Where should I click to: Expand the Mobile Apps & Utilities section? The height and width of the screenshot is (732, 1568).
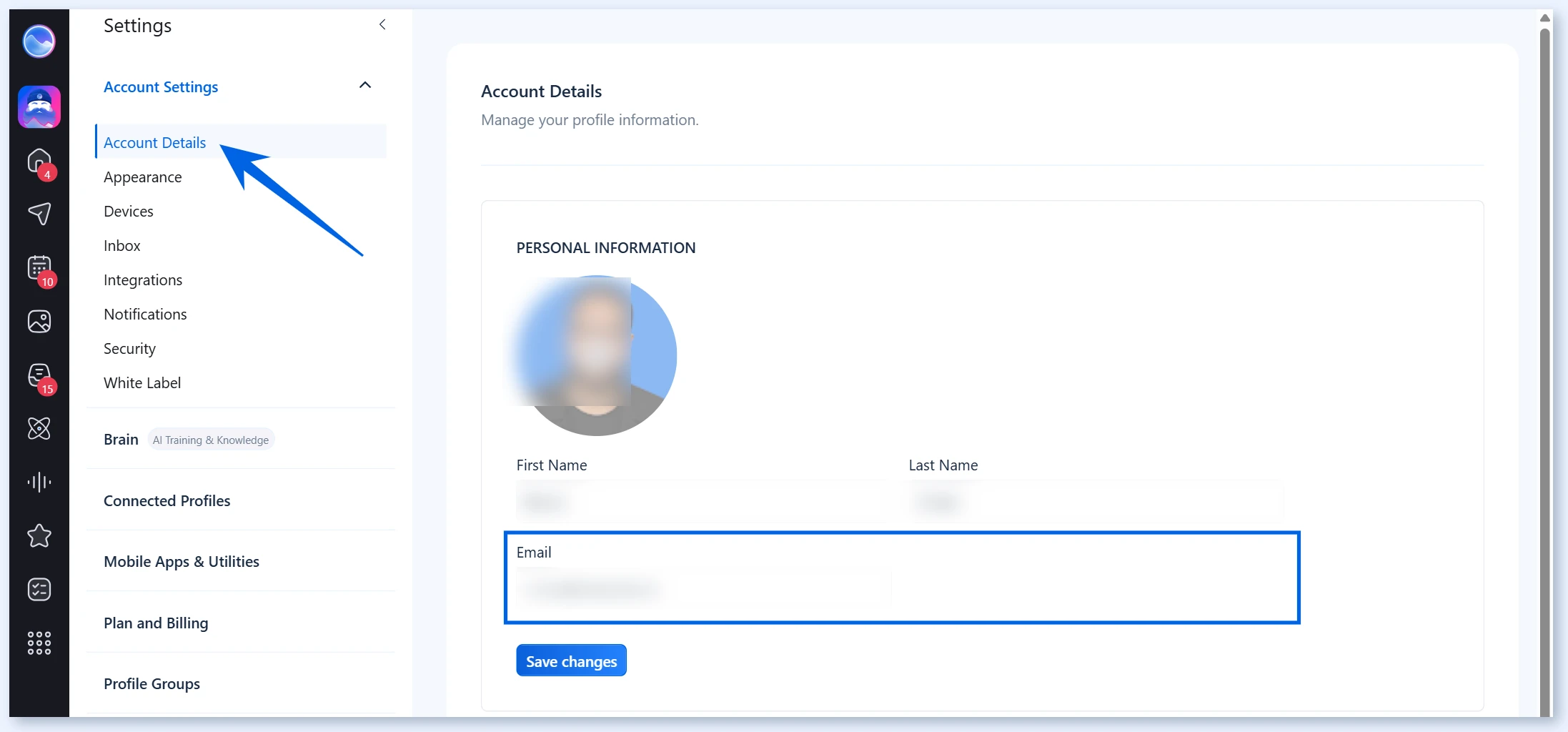(241, 561)
